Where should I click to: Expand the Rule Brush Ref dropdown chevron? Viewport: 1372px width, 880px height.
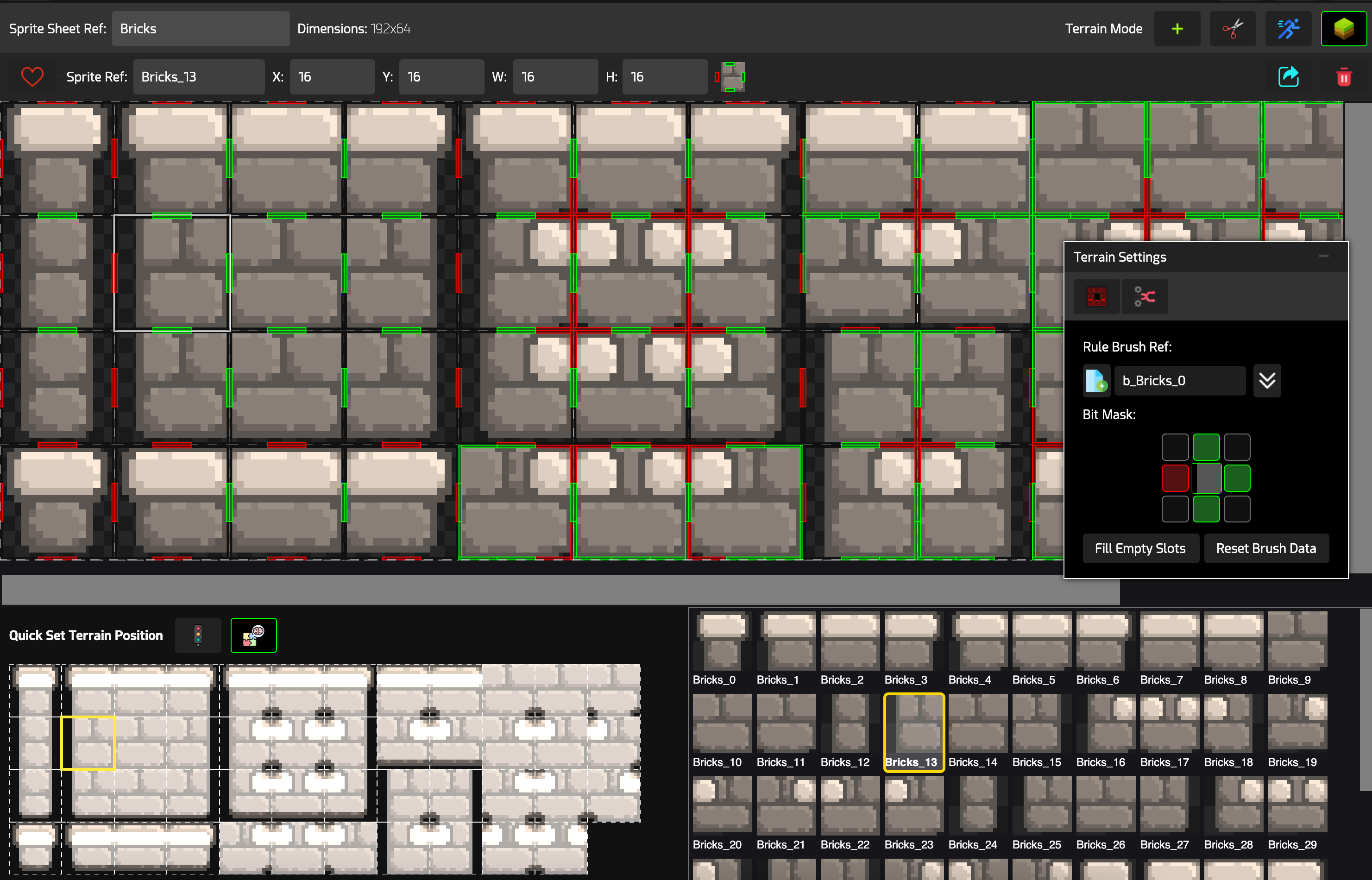pos(1267,381)
